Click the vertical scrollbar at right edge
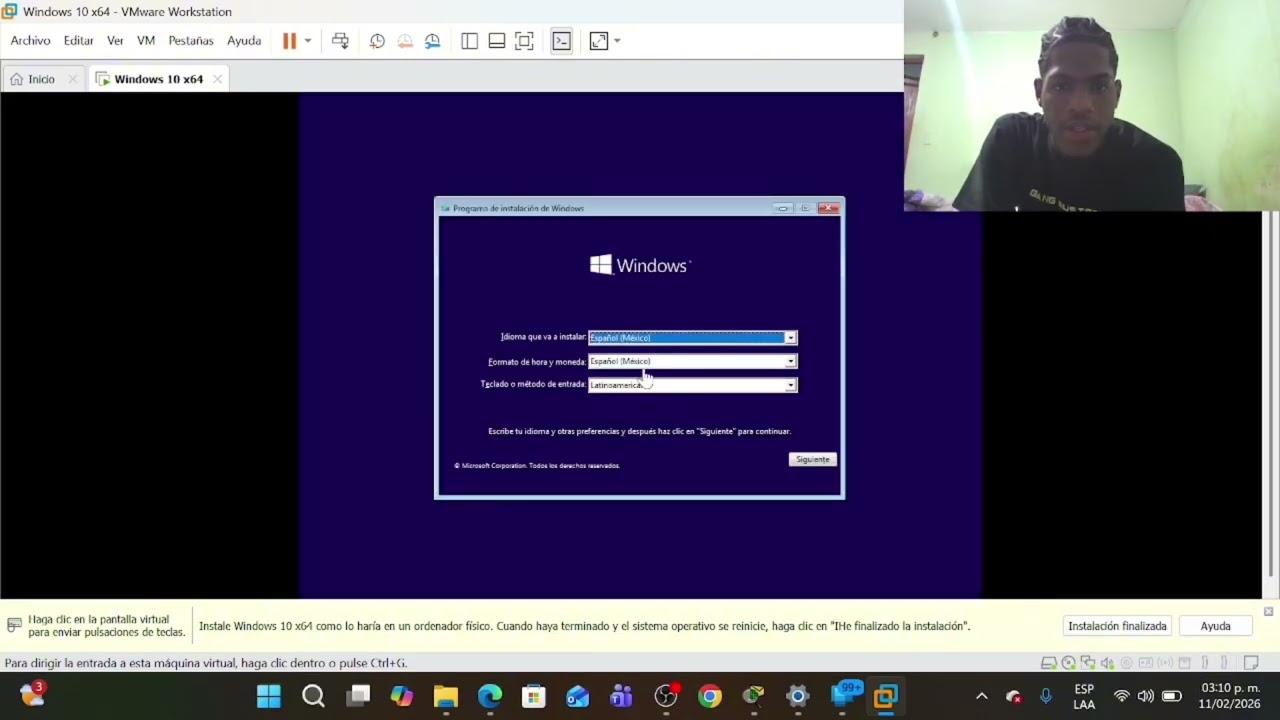The width and height of the screenshot is (1280, 720). (1272, 396)
